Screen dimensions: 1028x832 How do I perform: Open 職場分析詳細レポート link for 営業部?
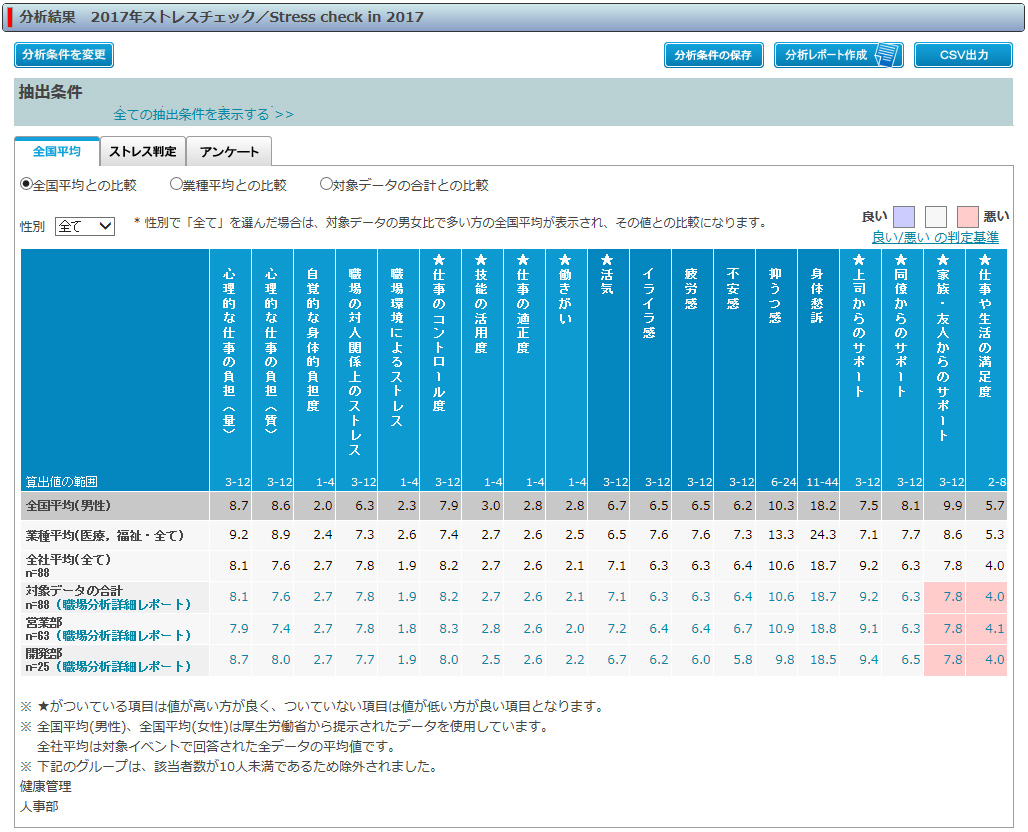coord(123,635)
